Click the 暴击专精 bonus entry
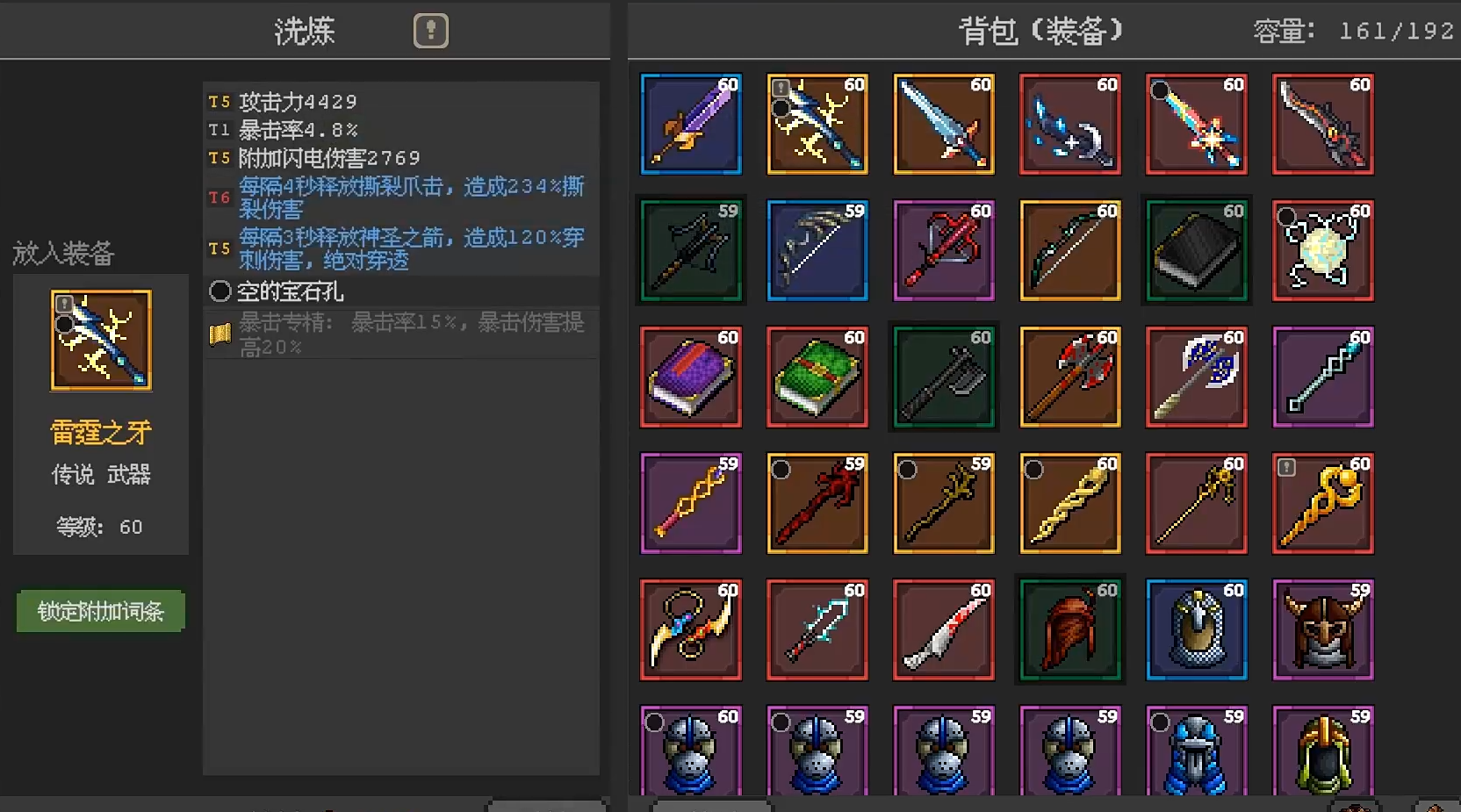The image size is (1461, 812). point(401,334)
